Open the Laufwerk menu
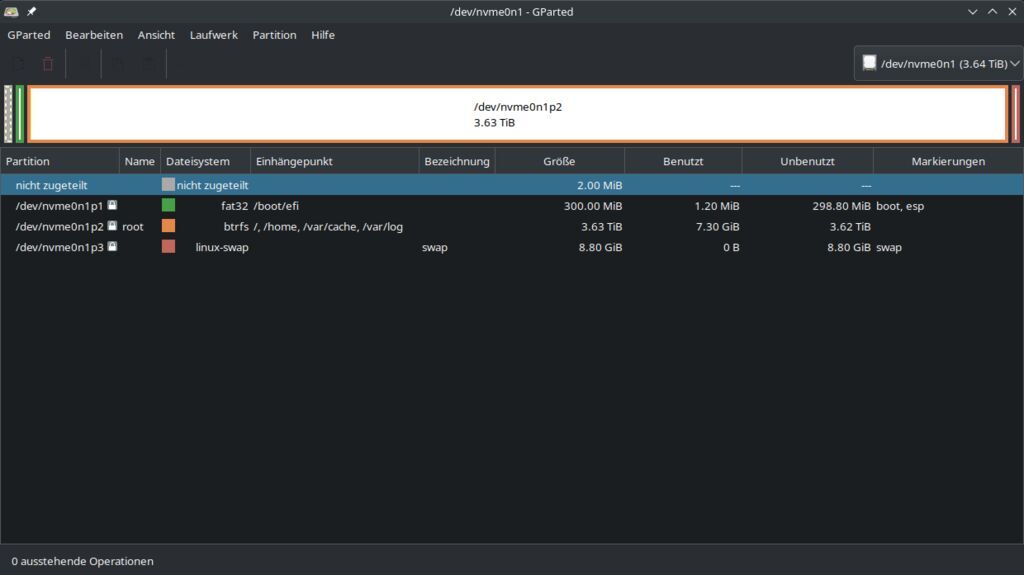The width and height of the screenshot is (1024, 575). [214, 35]
